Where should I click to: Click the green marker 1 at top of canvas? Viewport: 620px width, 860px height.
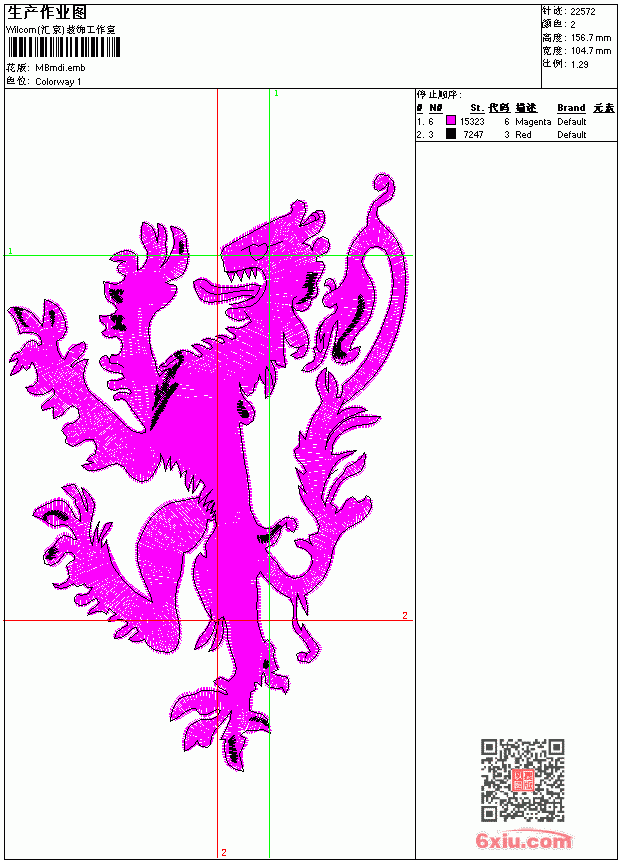point(277,94)
